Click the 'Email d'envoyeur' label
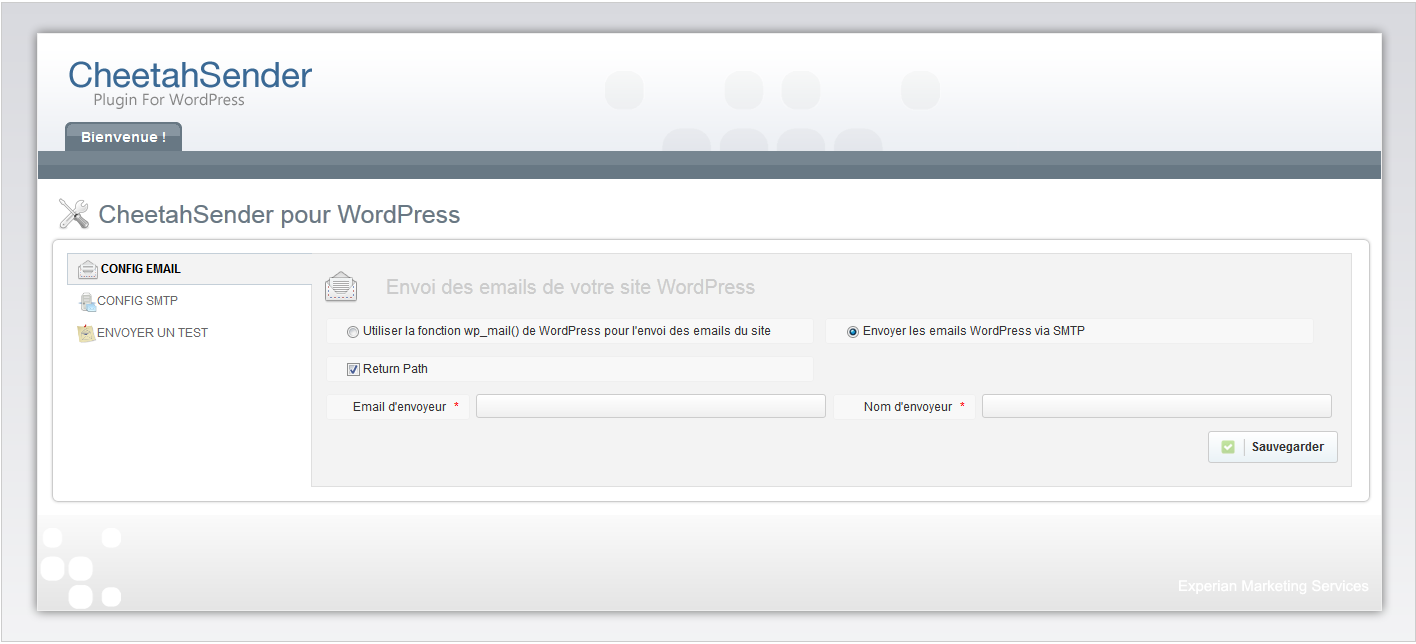Viewport: 1416px width, 644px height. [399, 407]
